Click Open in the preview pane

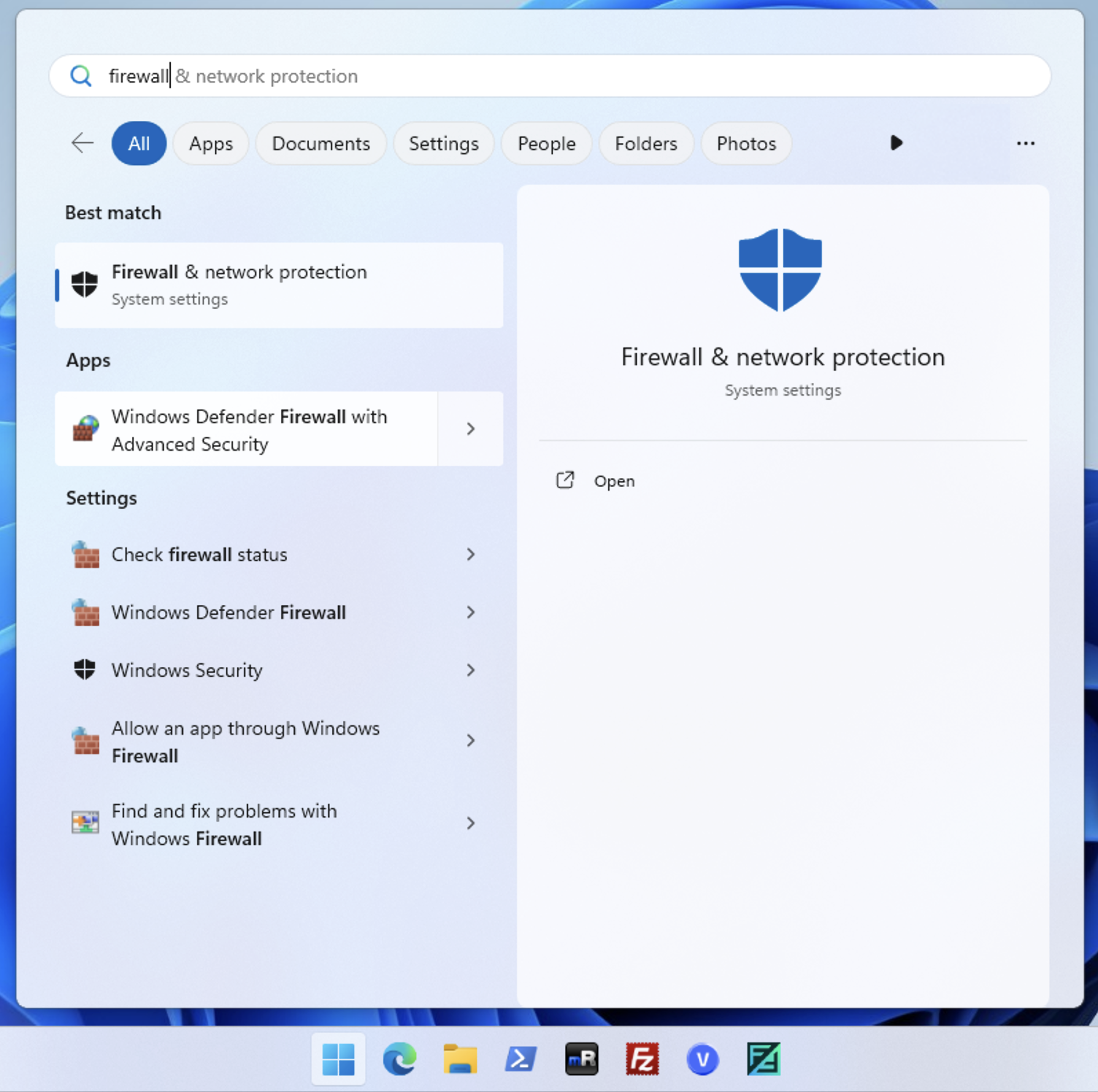point(614,482)
